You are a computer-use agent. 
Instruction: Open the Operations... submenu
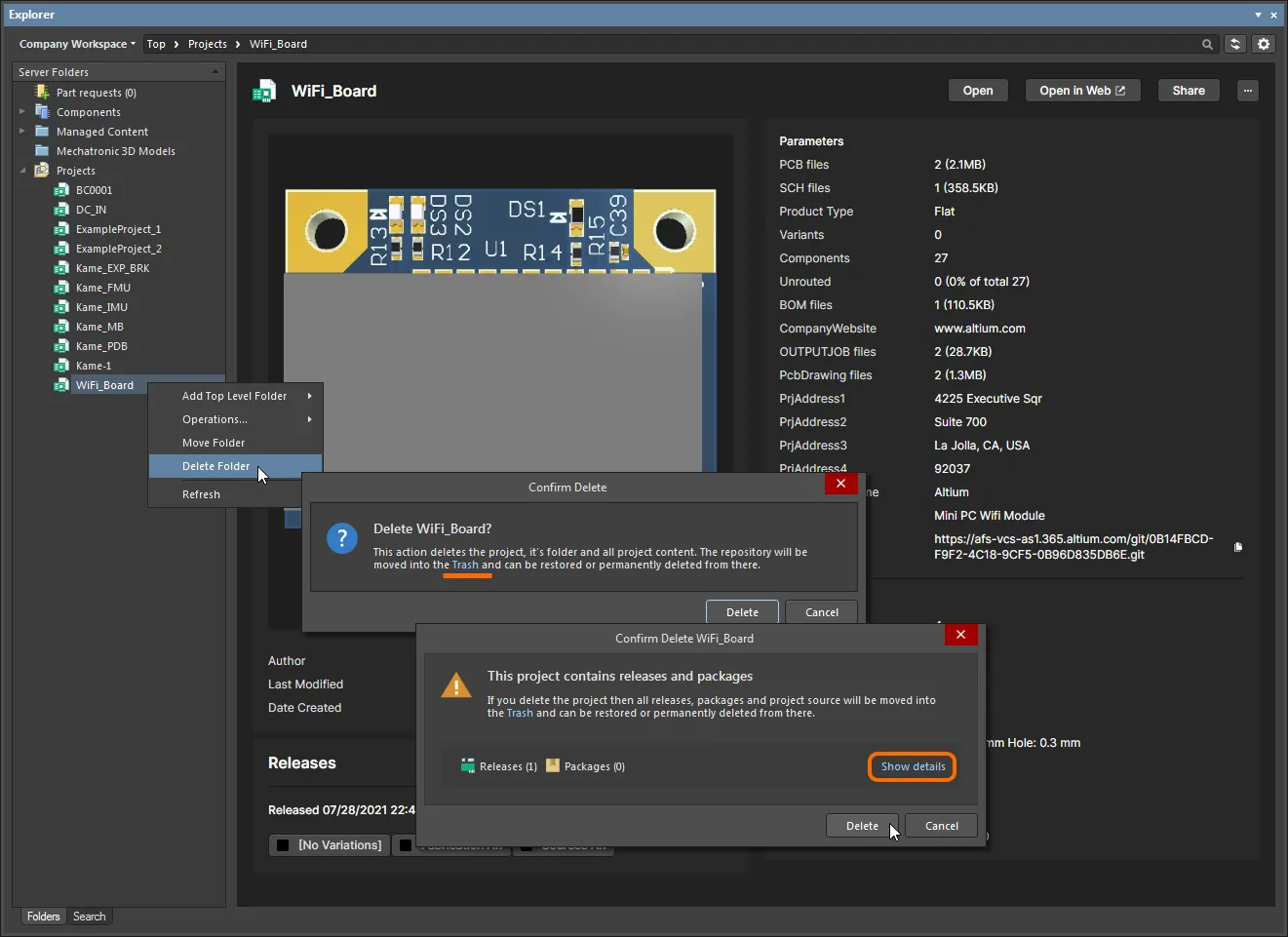235,419
